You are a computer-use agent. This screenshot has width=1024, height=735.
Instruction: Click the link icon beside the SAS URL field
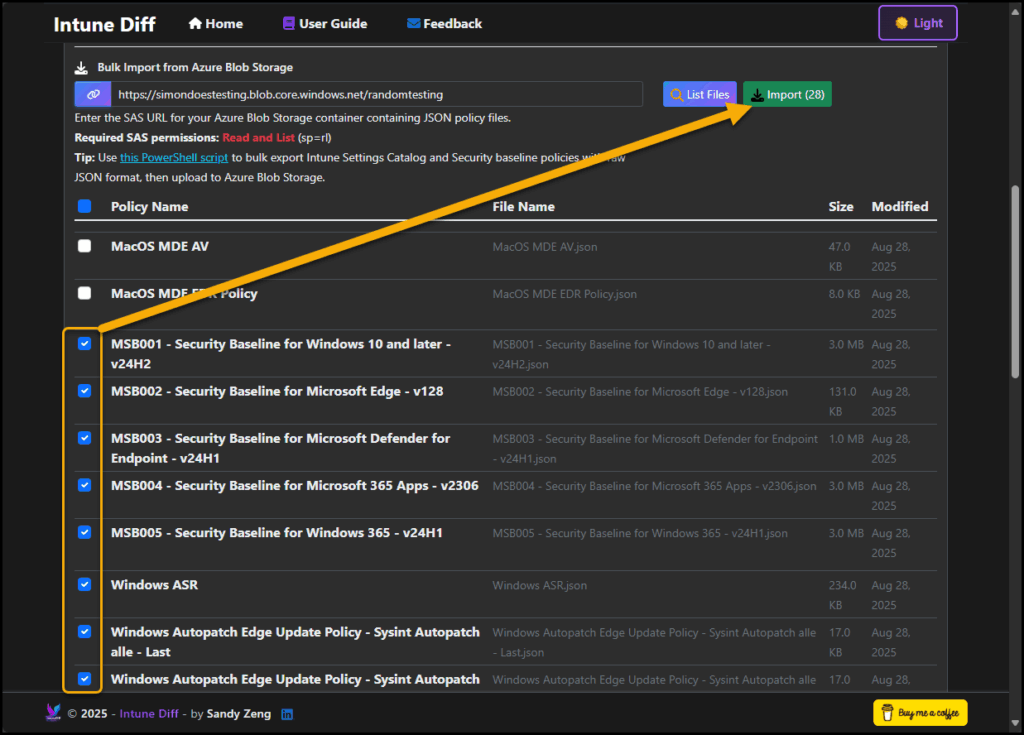click(x=93, y=94)
